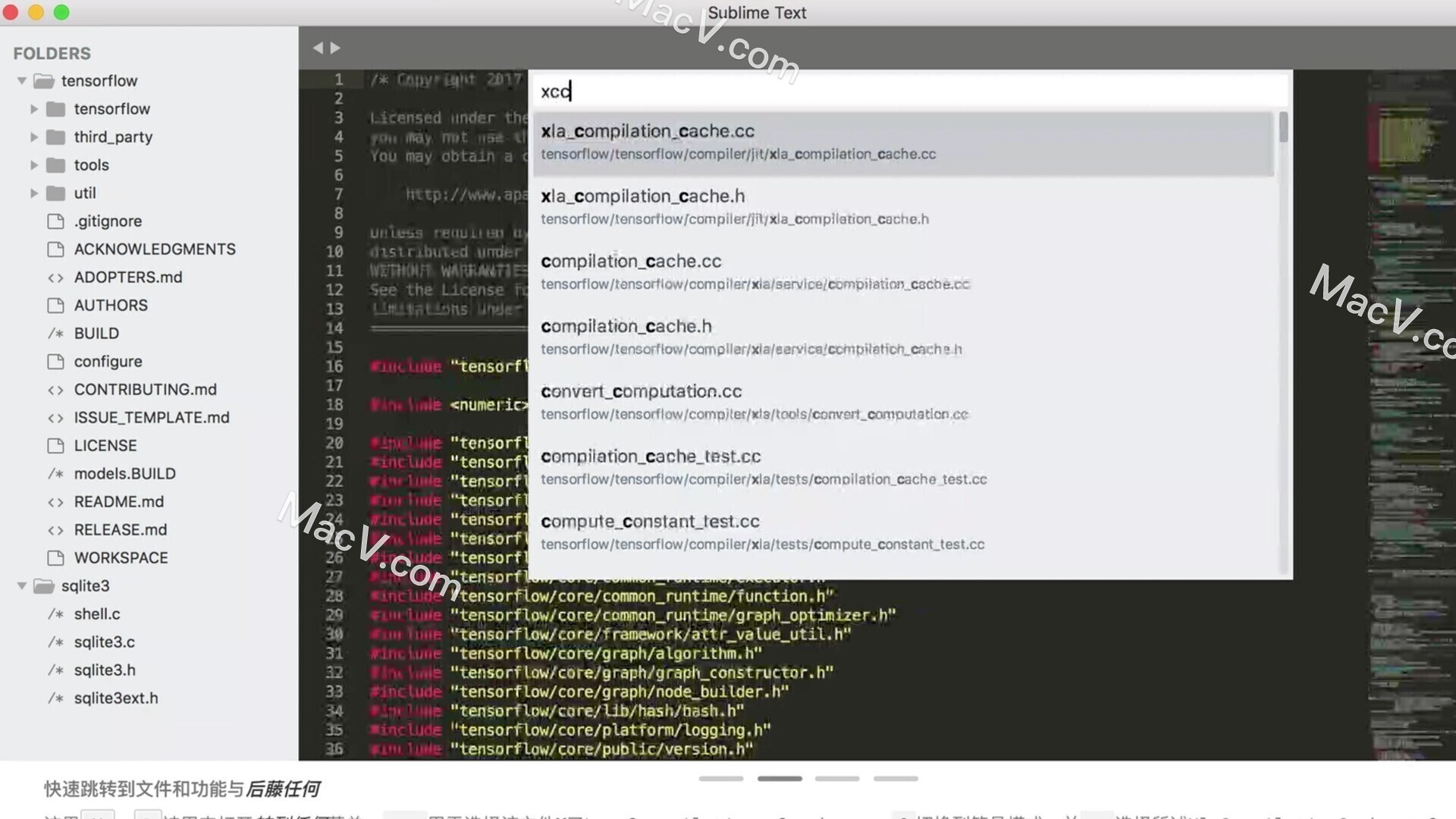Click the /* icon beside shell.c
1456x819 pixels.
click(56, 613)
